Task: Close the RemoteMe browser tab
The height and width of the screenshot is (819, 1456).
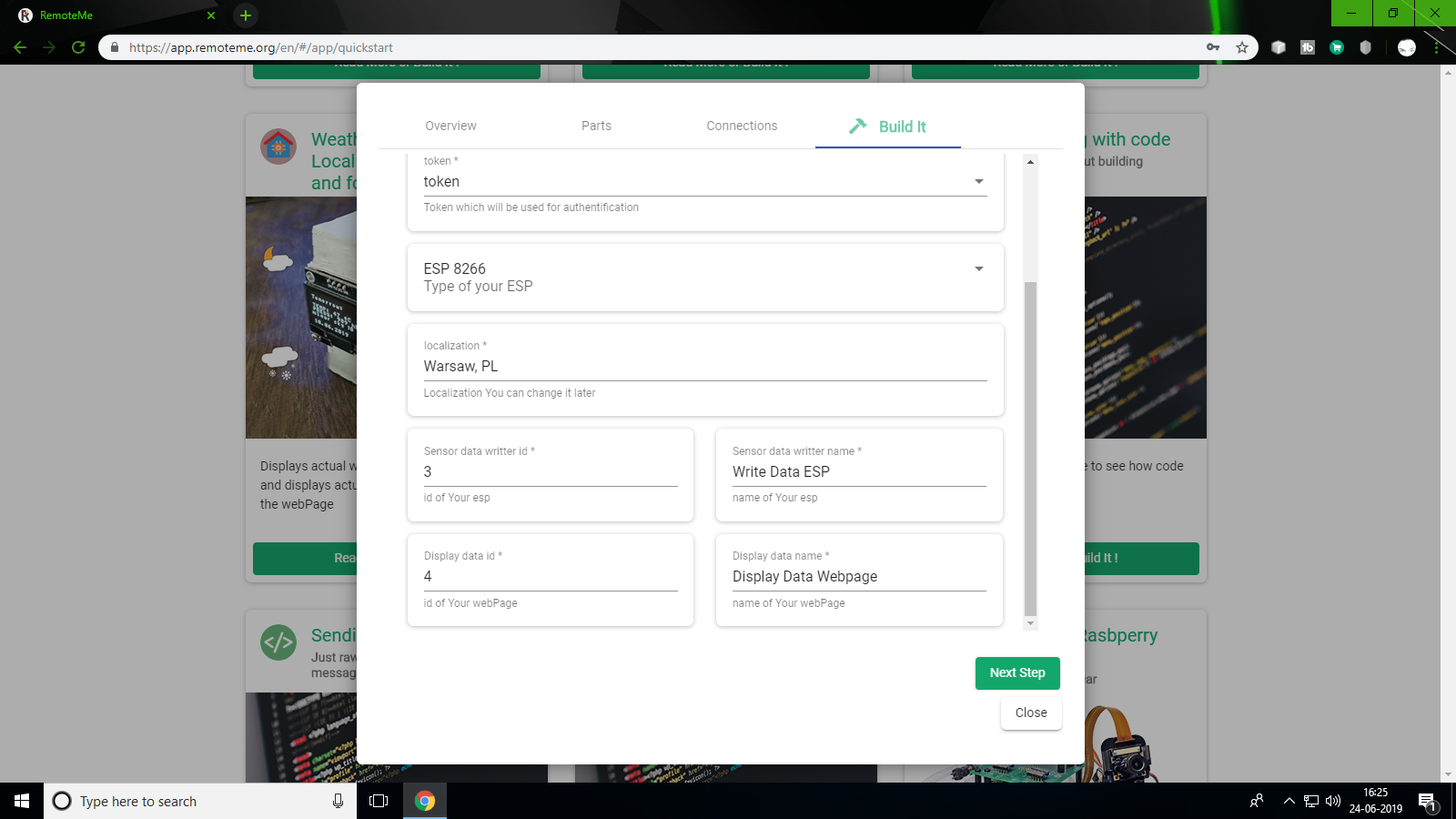Action: 211,15
